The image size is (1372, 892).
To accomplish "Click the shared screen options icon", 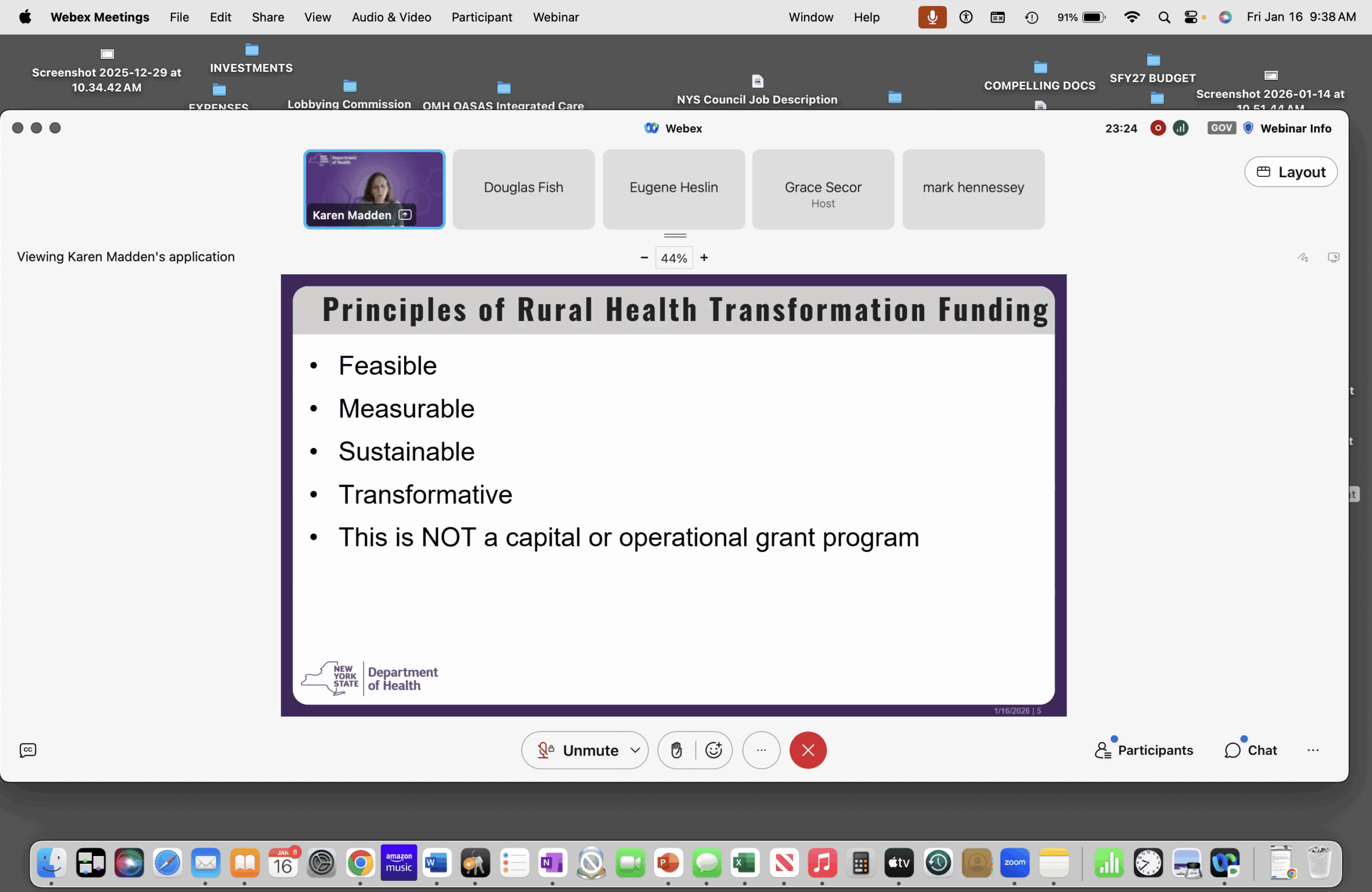I will click(x=1333, y=258).
